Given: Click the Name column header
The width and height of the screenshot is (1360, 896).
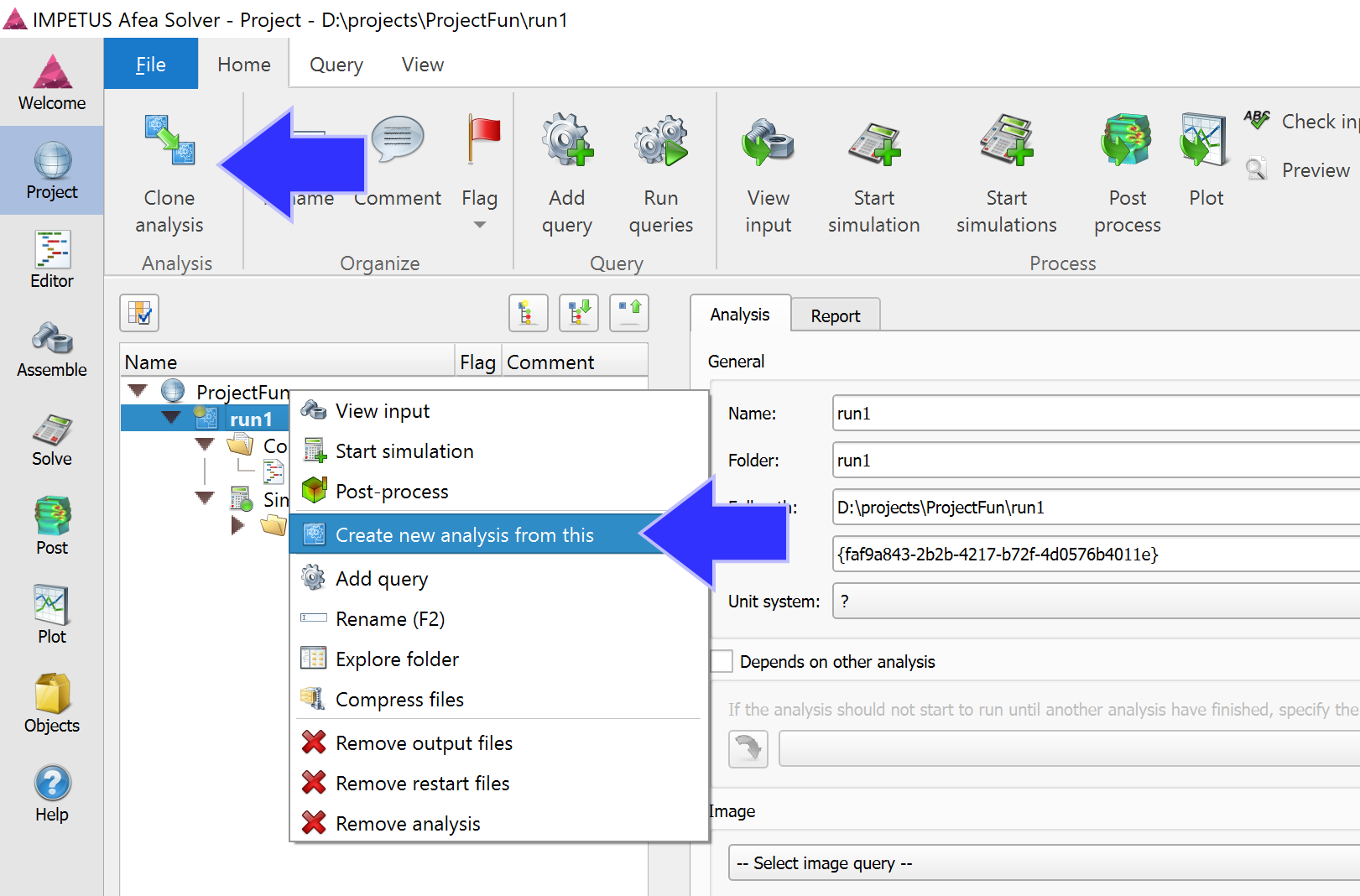Looking at the screenshot, I should click(x=287, y=362).
